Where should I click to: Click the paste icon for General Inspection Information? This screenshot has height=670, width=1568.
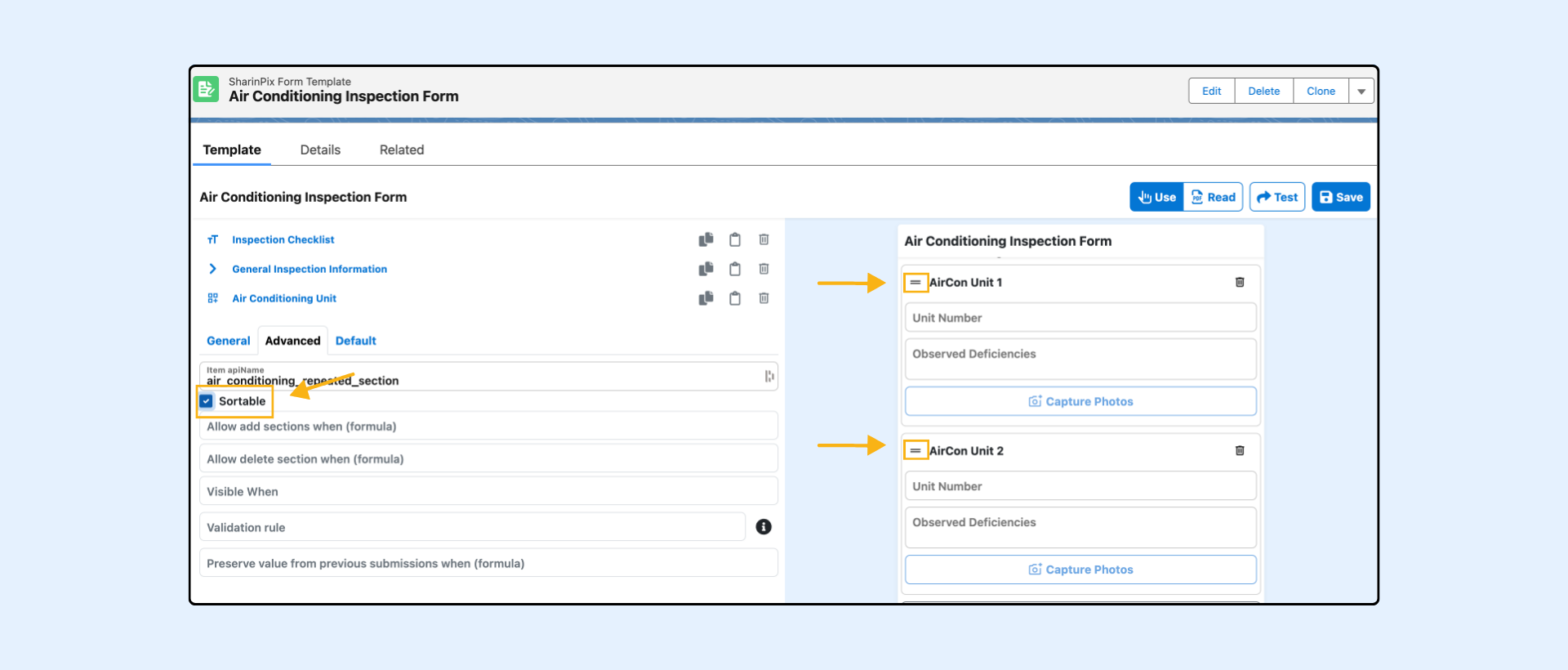pos(735,269)
